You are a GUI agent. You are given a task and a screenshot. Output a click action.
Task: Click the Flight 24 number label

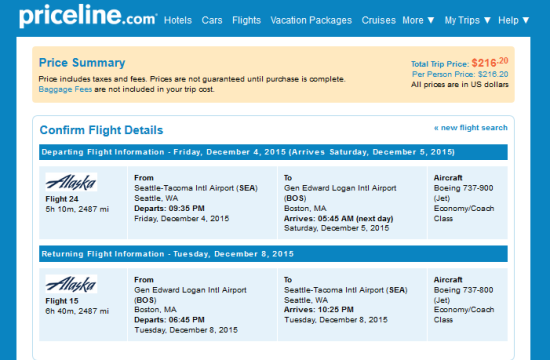(62, 199)
